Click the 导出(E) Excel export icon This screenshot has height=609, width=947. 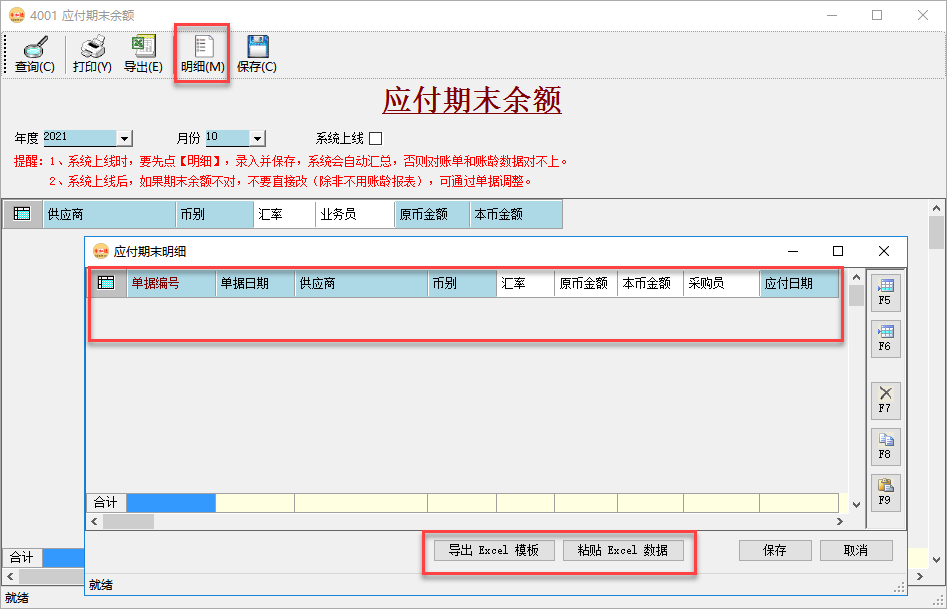(x=143, y=46)
